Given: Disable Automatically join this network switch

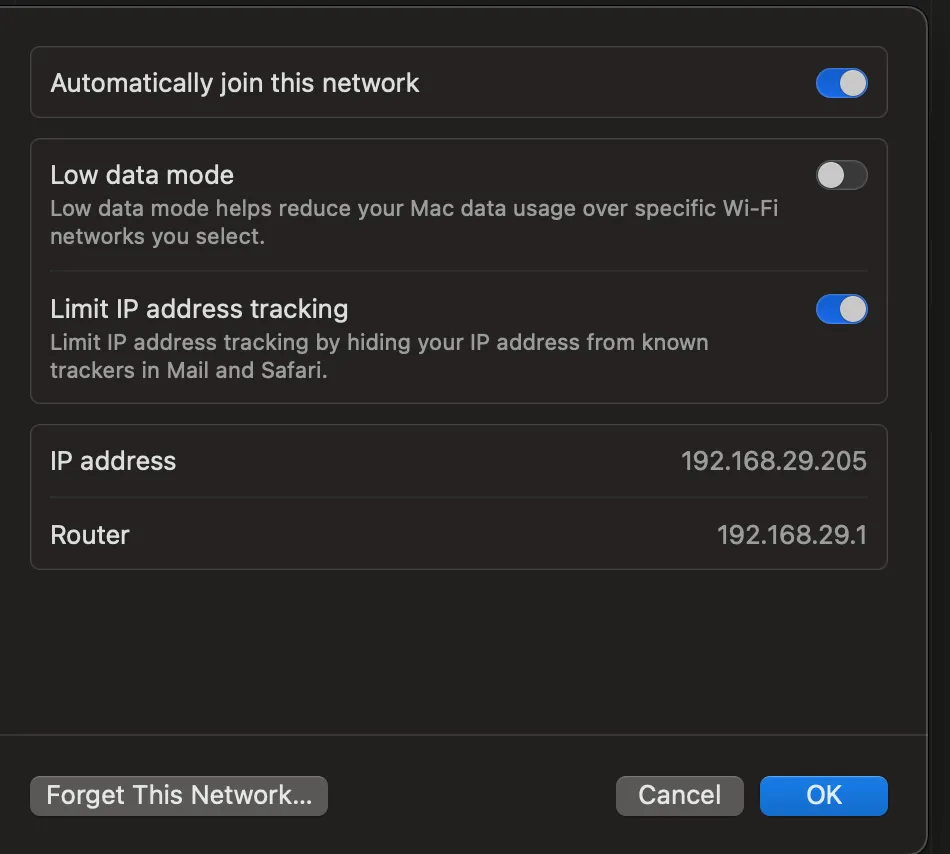Looking at the screenshot, I should click(x=841, y=83).
